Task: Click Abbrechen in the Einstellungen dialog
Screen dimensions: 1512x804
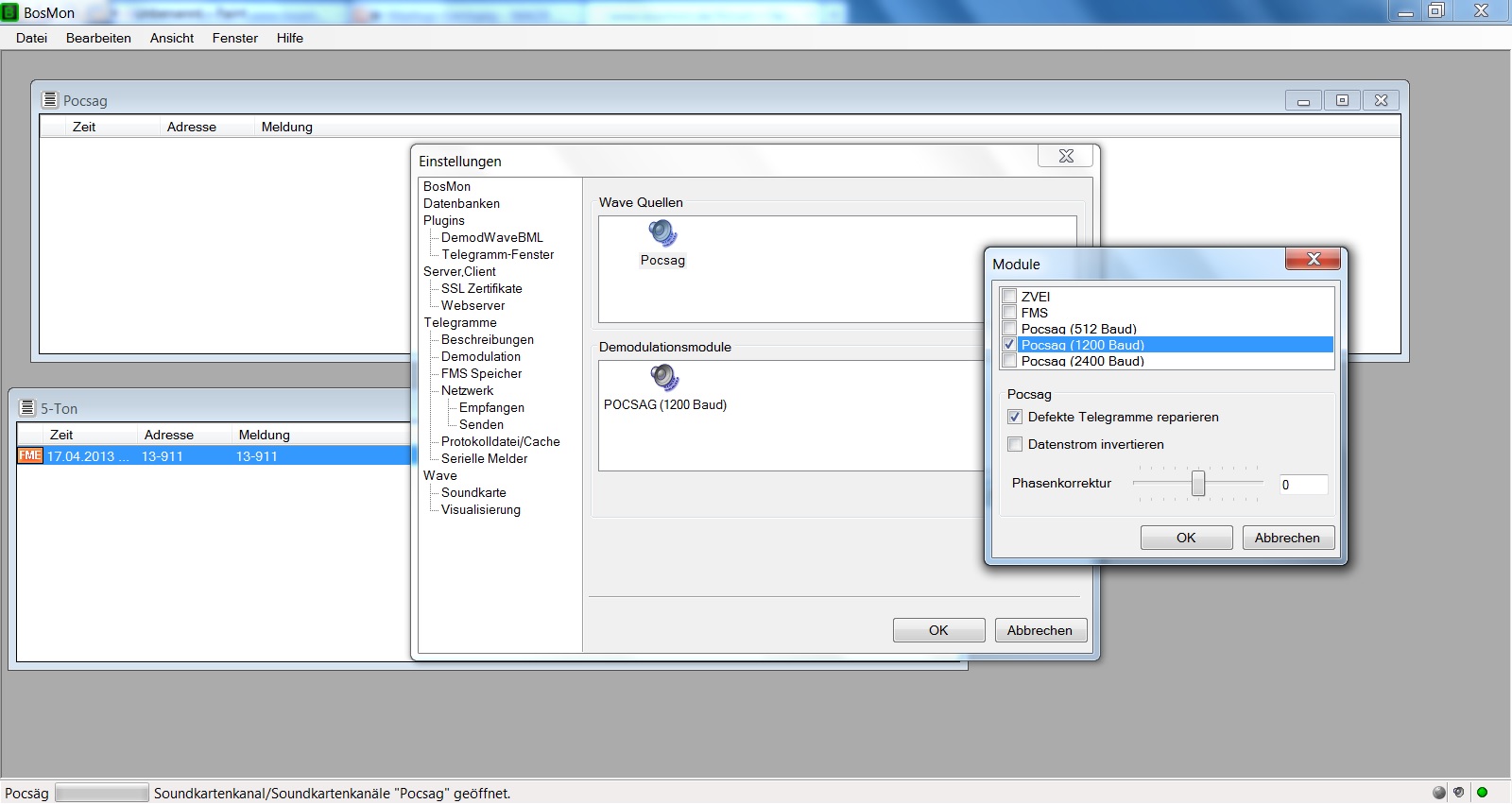Action: point(1039,630)
